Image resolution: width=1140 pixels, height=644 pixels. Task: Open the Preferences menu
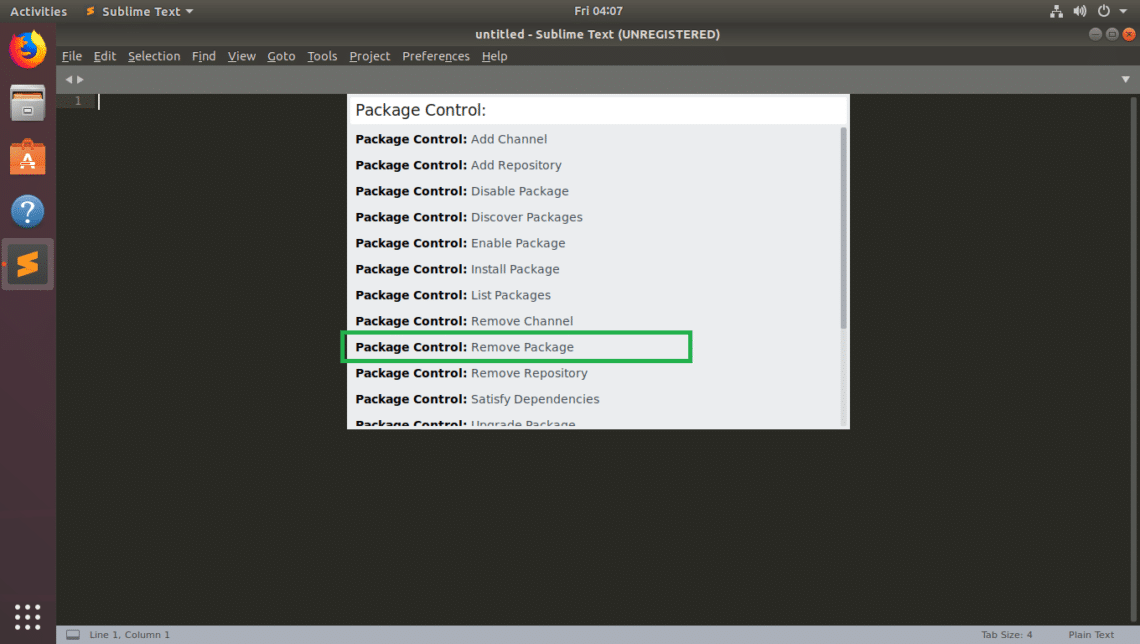435,57
